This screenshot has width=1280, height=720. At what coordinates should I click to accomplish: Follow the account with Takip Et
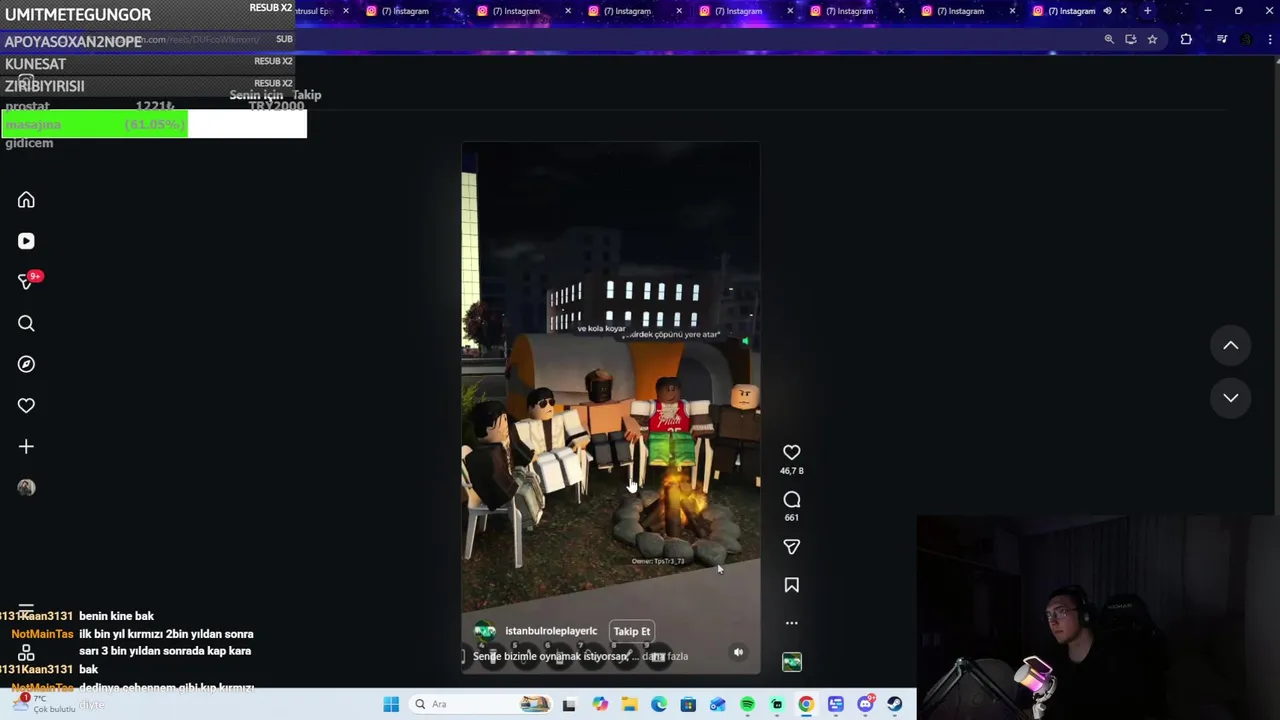point(631,631)
